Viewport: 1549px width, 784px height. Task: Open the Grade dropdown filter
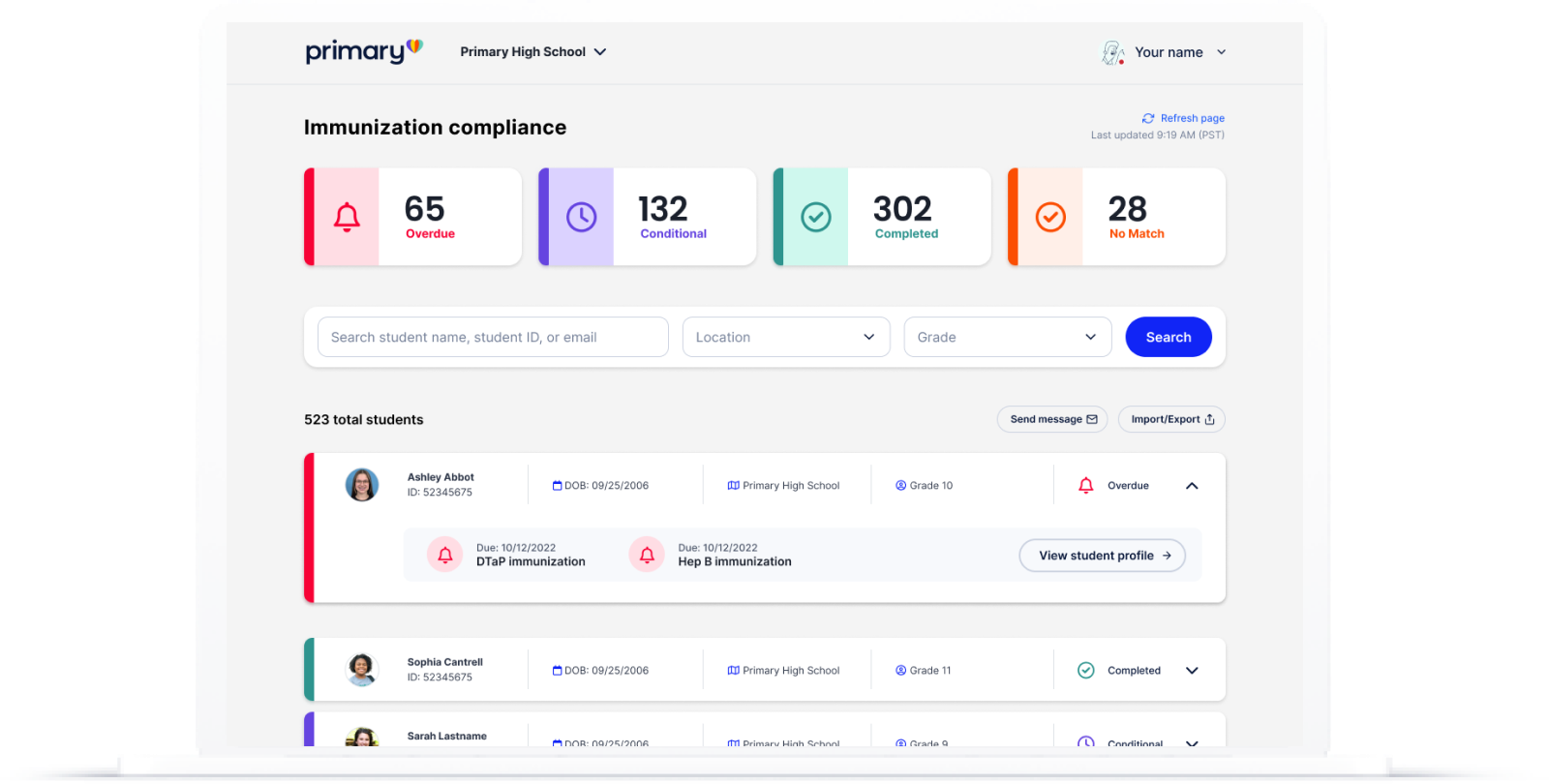(x=1008, y=337)
